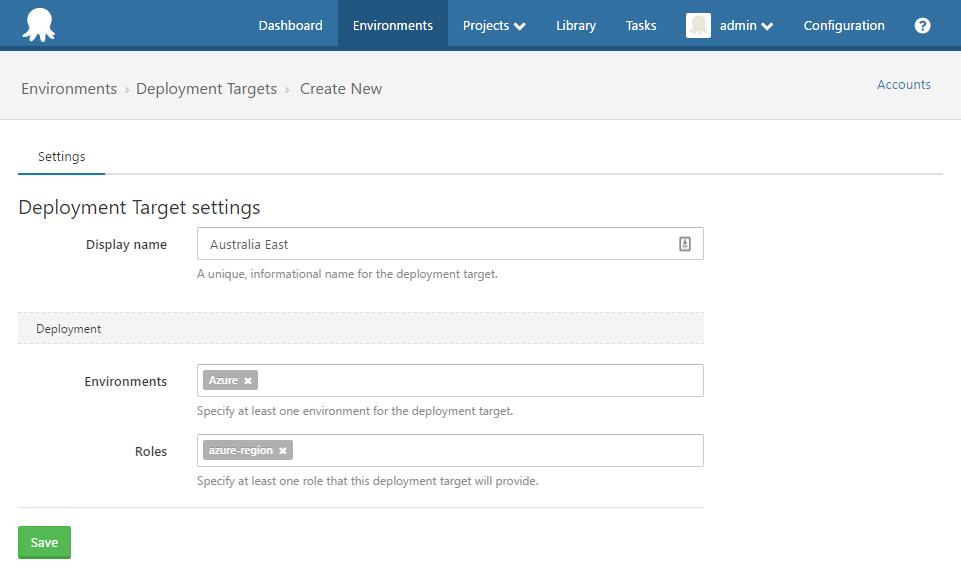Remove the Azure environment tag
The image size is (961, 573).
tap(248, 381)
